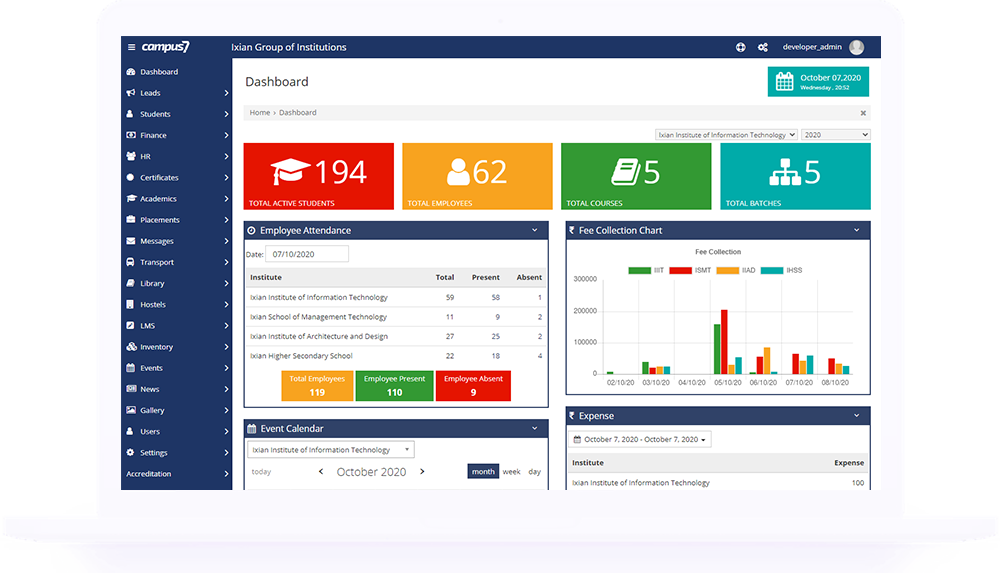Click the Placements briefcase icon
The height and width of the screenshot is (573, 1000).
click(x=131, y=220)
